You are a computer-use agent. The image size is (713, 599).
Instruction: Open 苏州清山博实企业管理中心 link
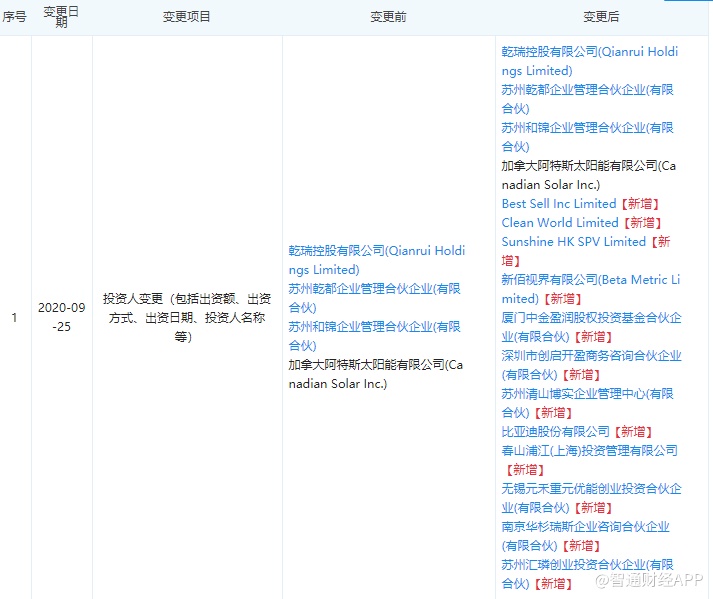pyautogui.click(x=587, y=403)
